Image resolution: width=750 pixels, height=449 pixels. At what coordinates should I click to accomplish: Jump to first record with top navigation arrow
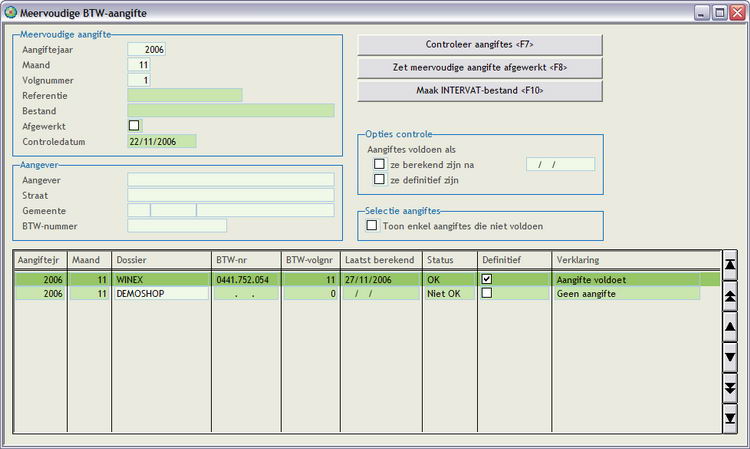coord(730,264)
